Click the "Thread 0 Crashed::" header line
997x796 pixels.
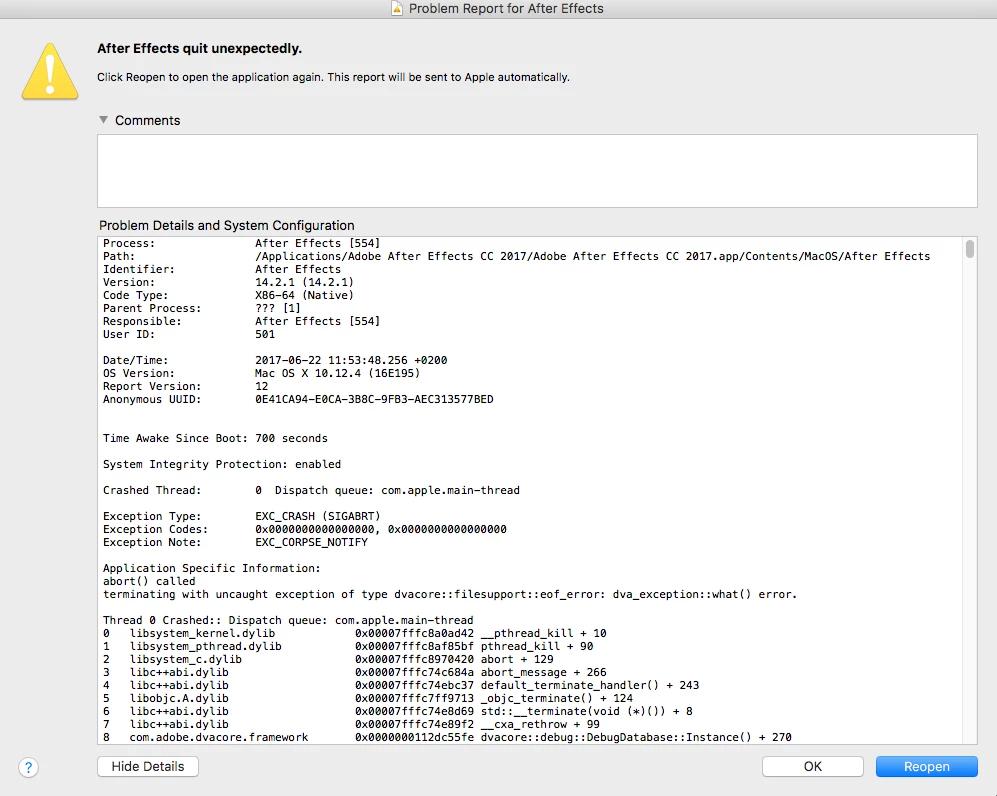tap(288, 621)
